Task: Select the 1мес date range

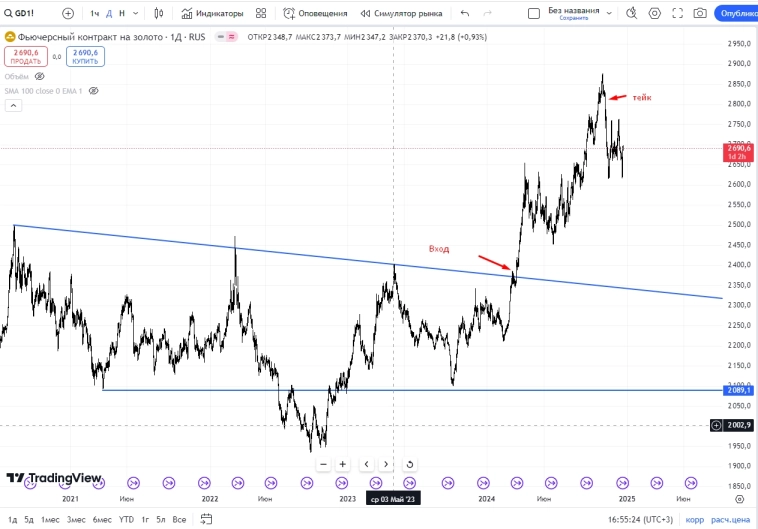Action: click(50, 520)
